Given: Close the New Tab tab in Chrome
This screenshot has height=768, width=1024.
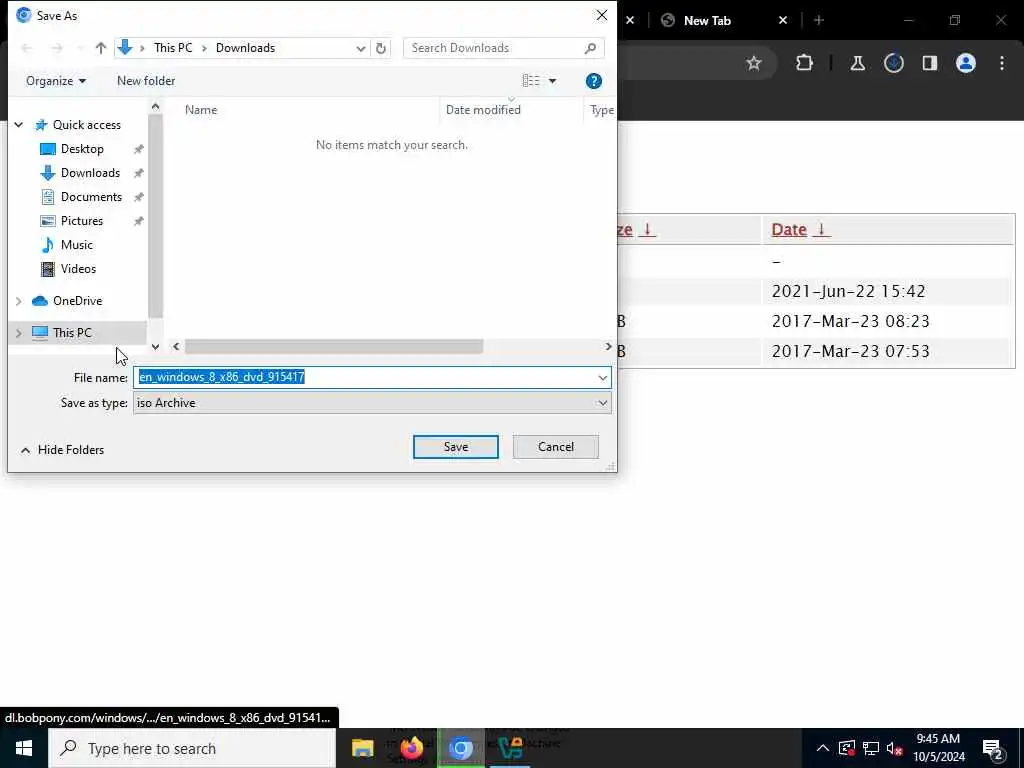Looking at the screenshot, I should click(x=782, y=21).
